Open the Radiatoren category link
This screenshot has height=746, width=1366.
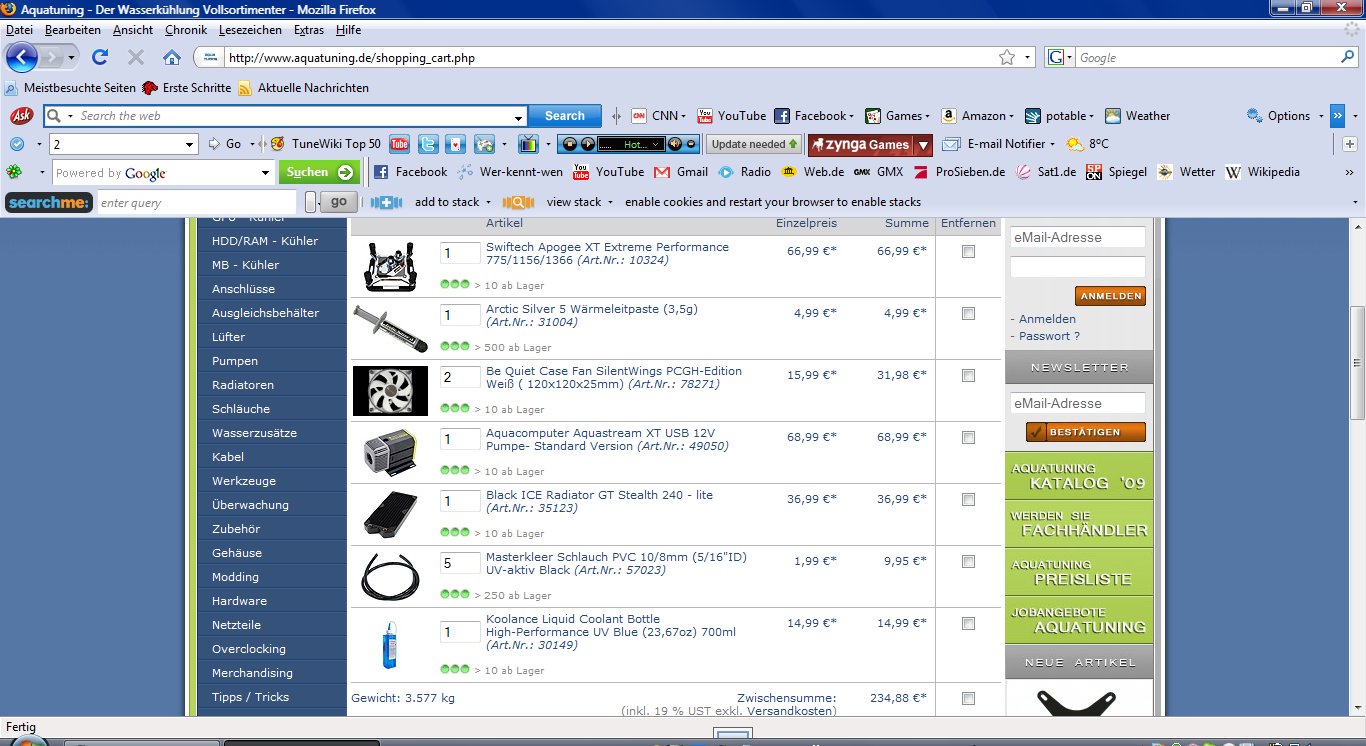(x=243, y=385)
